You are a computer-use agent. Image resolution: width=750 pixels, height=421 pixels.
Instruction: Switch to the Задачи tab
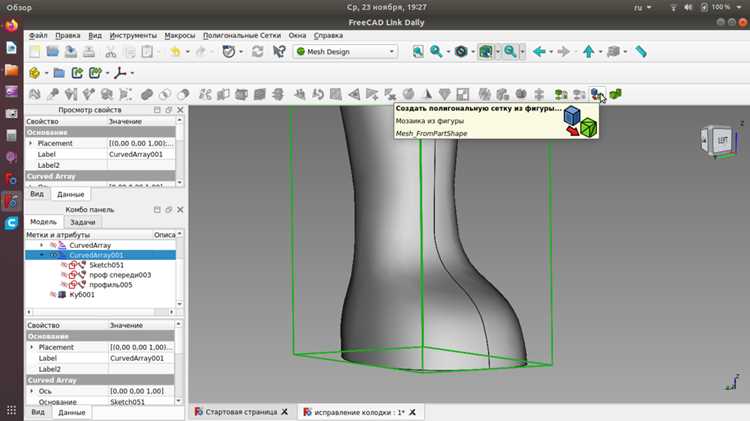pos(83,222)
